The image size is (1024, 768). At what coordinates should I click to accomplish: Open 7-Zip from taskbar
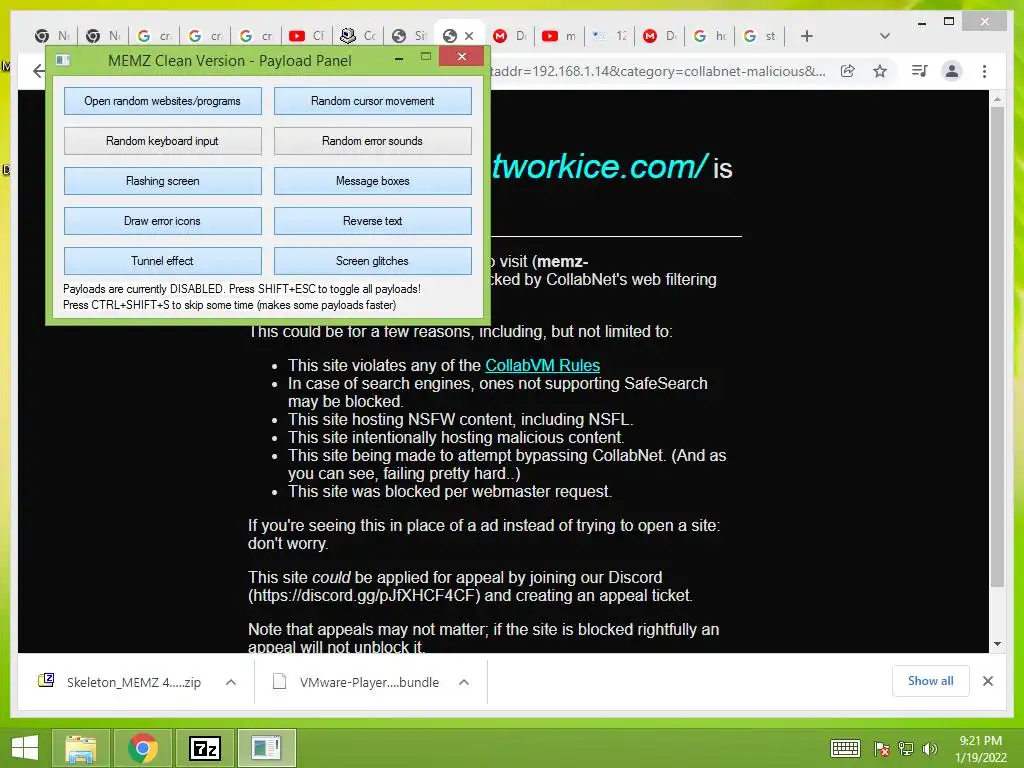tap(204, 748)
